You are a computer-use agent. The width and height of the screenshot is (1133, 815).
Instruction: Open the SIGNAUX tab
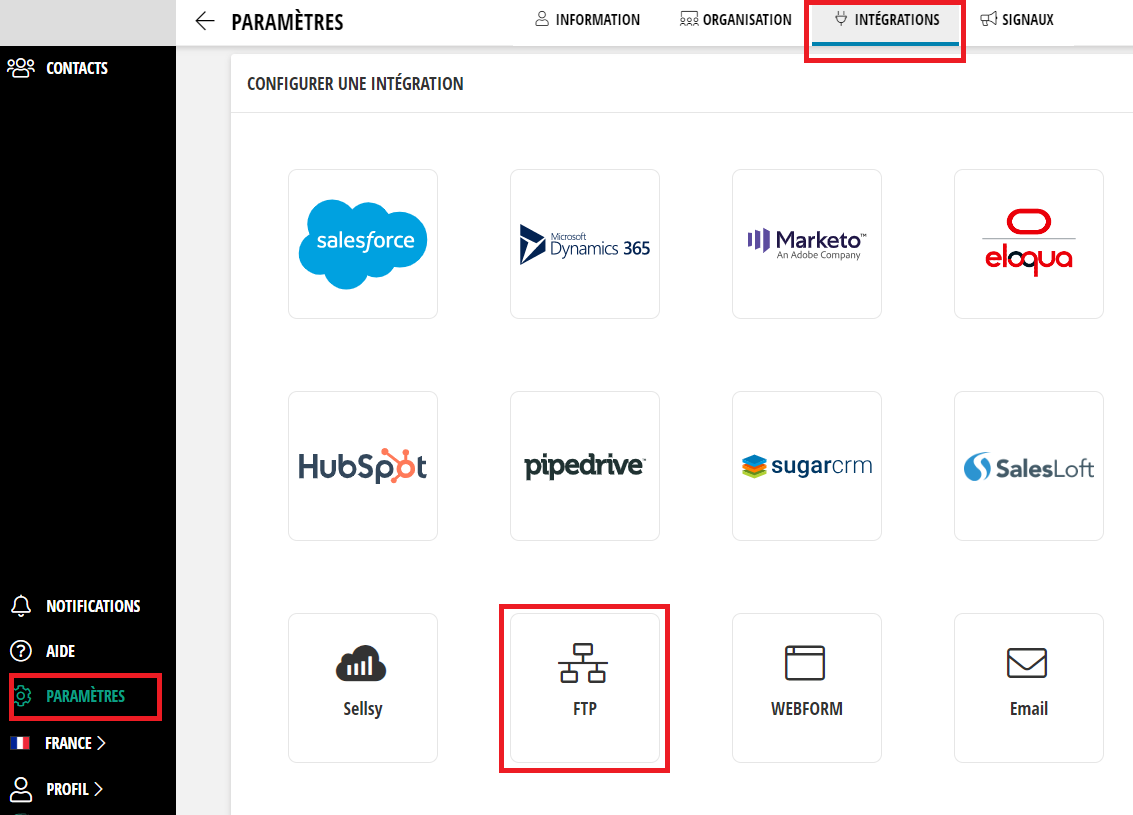(x=1017, y=20)
